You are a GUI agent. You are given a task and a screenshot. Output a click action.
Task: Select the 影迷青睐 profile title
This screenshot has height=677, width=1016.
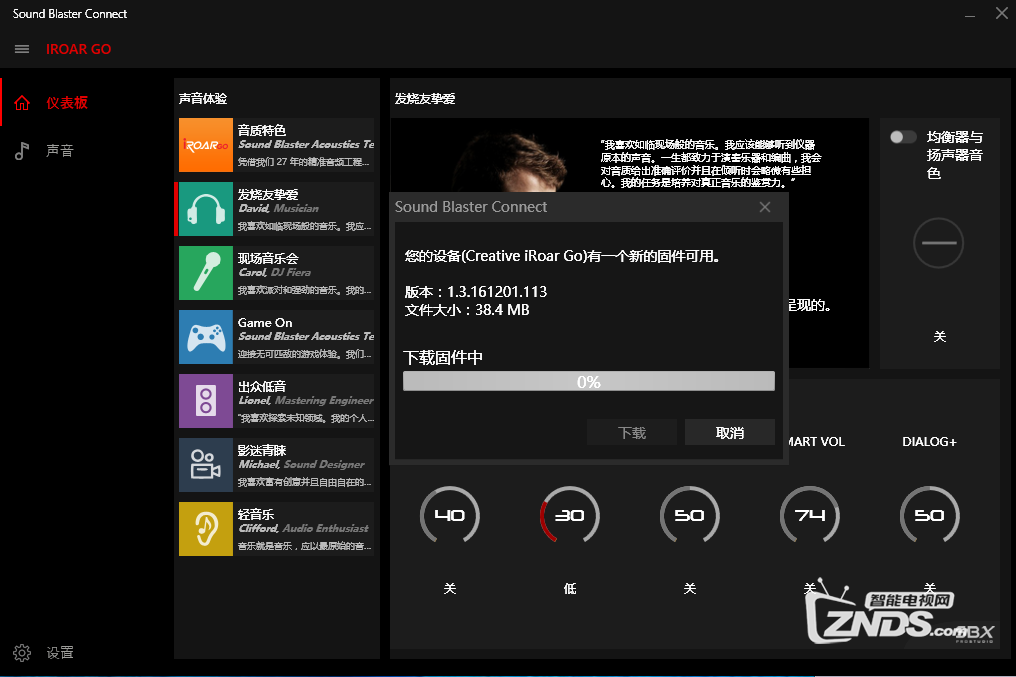262,450
